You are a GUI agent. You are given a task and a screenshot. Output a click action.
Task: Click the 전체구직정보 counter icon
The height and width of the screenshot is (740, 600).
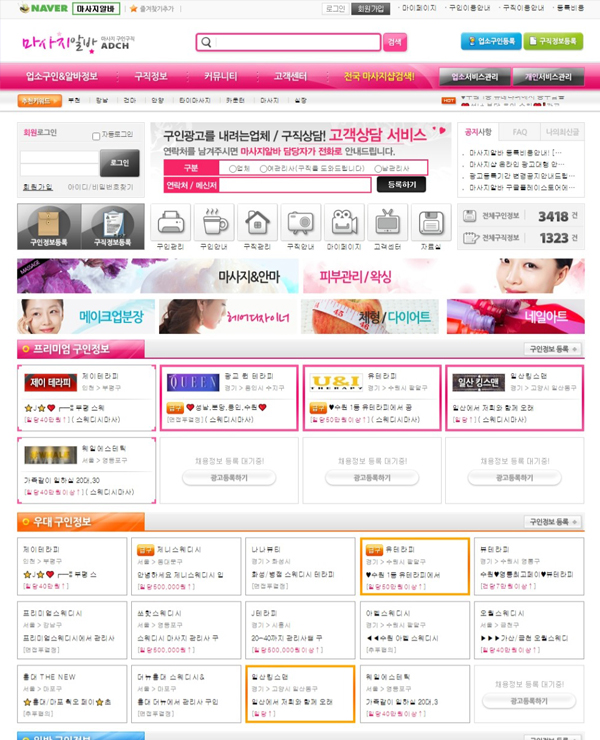(471, 237)
